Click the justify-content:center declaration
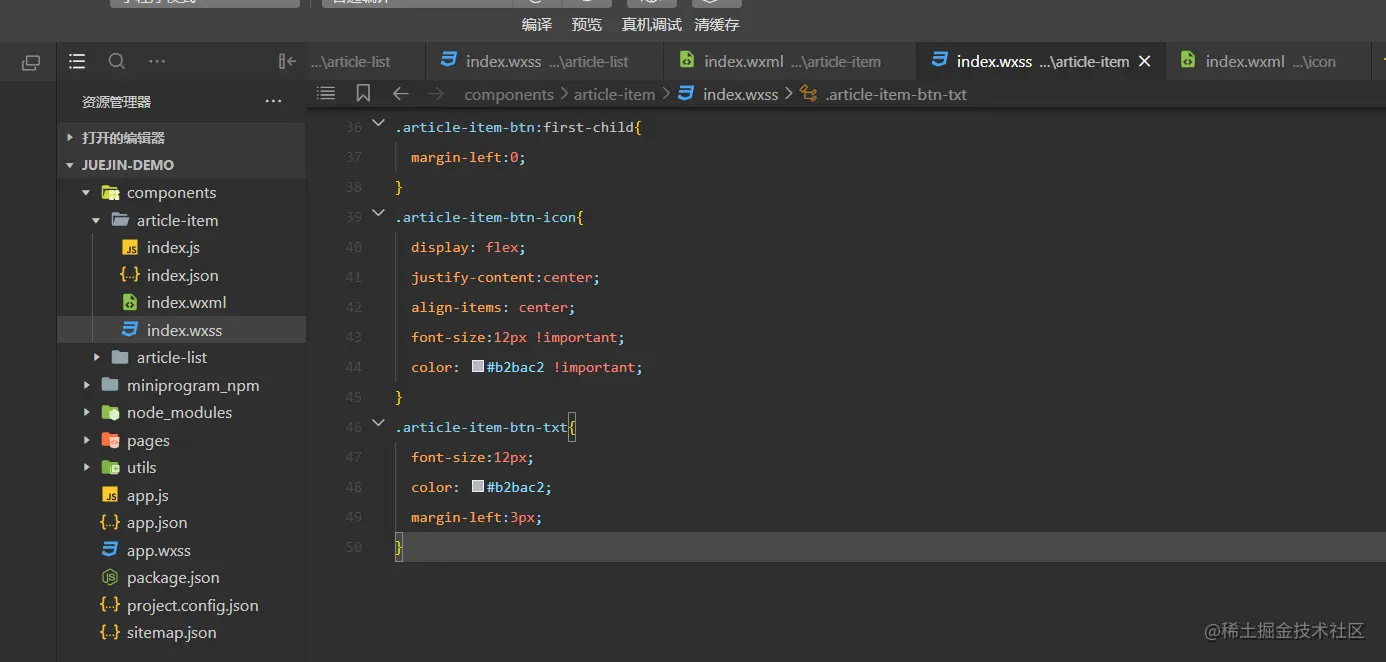1386x662 pixels. click(505, 277)
